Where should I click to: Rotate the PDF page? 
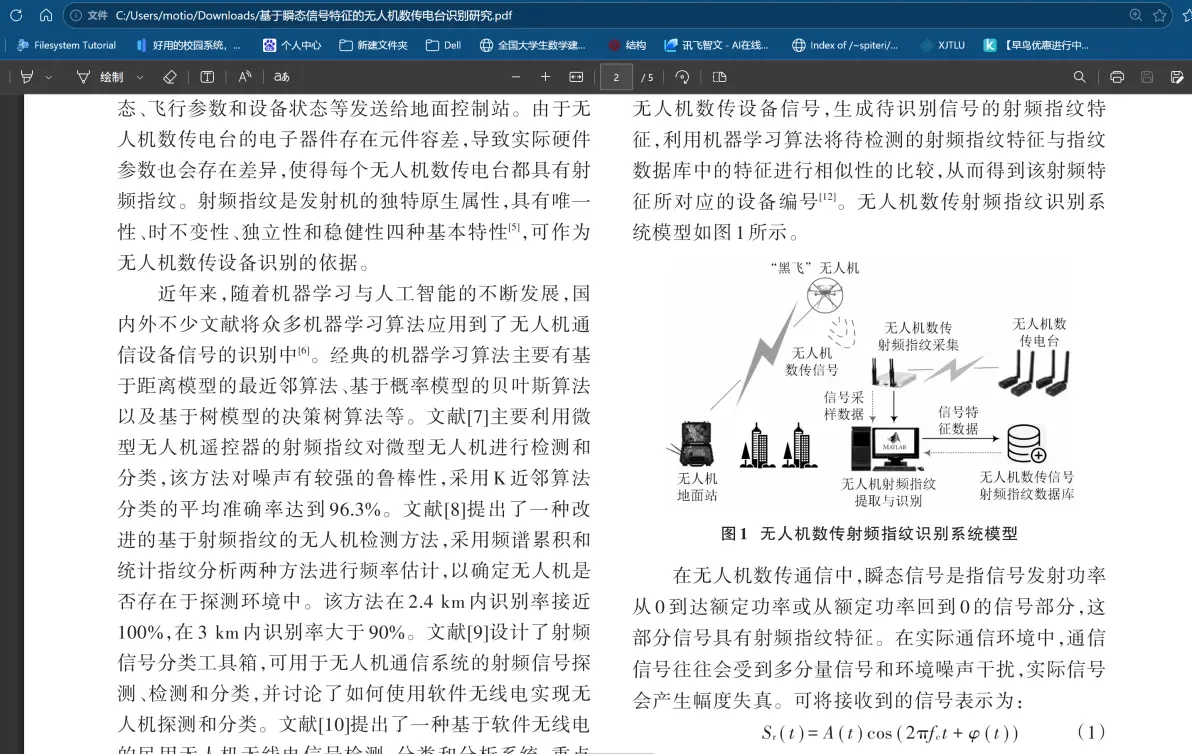click(x=682, y=77)
